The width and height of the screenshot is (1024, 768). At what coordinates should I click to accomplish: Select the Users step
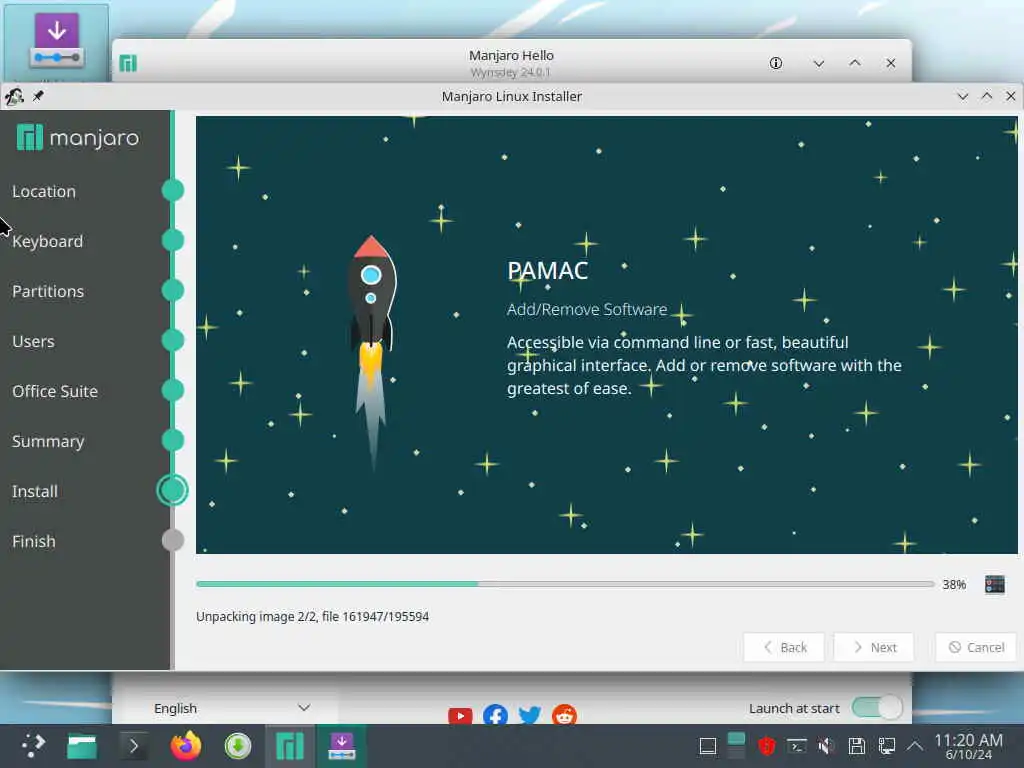(x=33, y=342)
